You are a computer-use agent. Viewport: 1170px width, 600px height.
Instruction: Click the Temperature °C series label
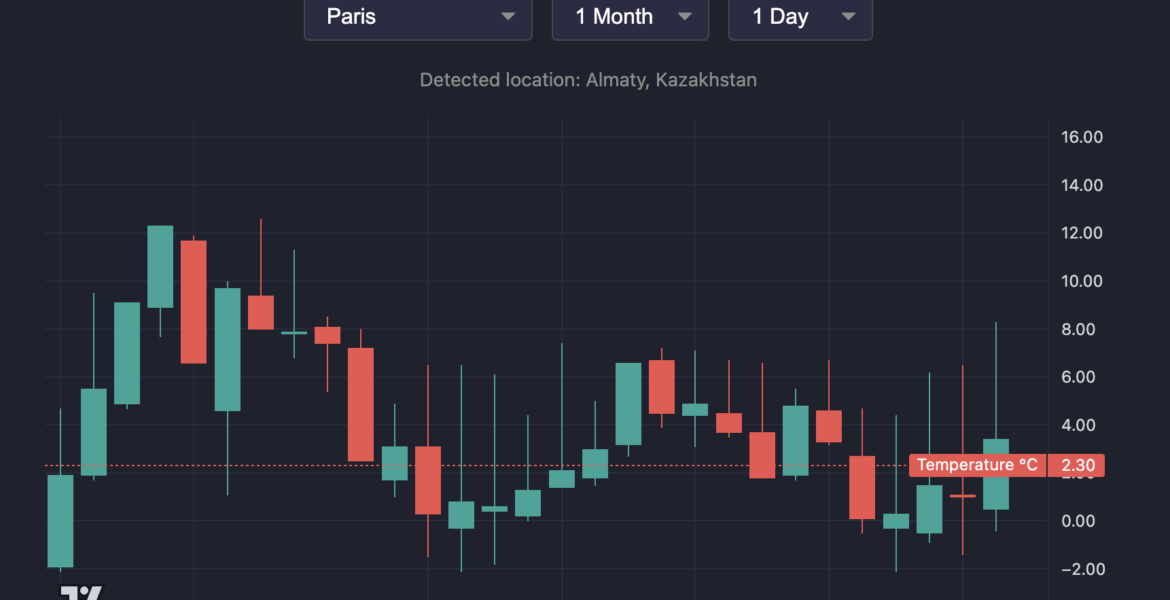[978, 465]
